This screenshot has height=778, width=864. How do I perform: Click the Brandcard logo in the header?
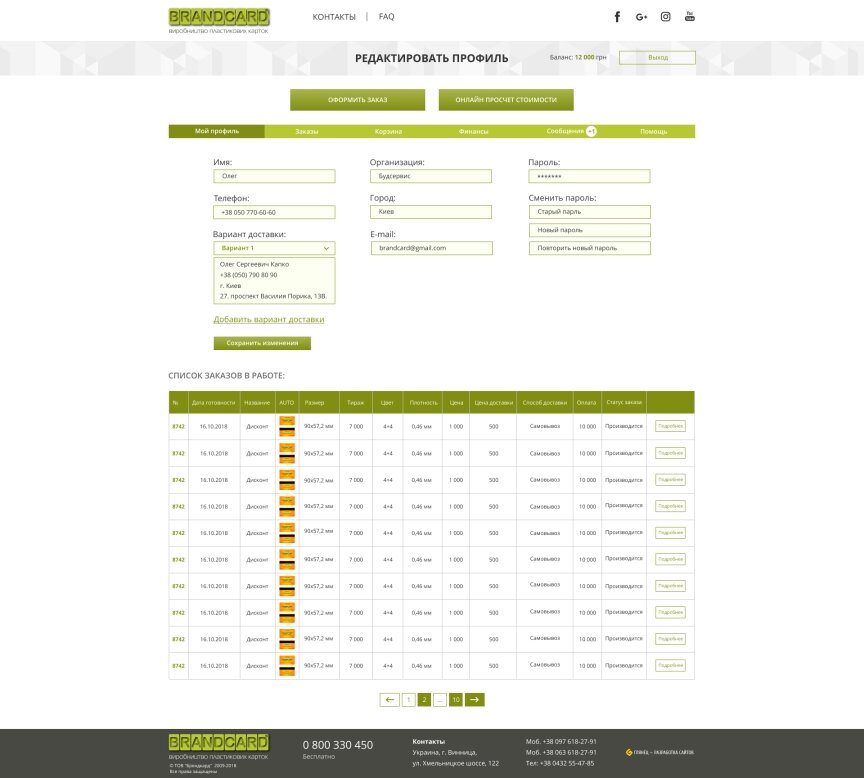pyautogui.click(x=219, y=21)
